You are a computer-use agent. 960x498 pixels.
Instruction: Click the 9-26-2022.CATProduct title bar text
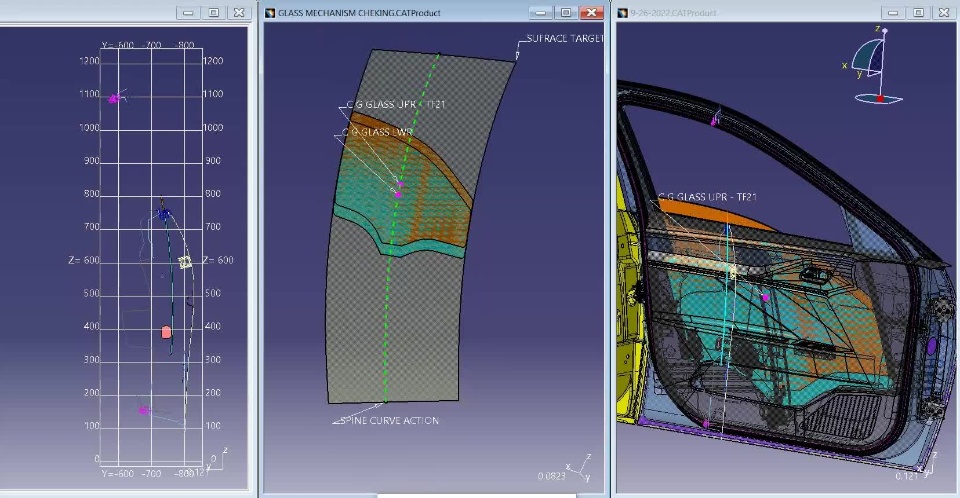coord(673,13)
